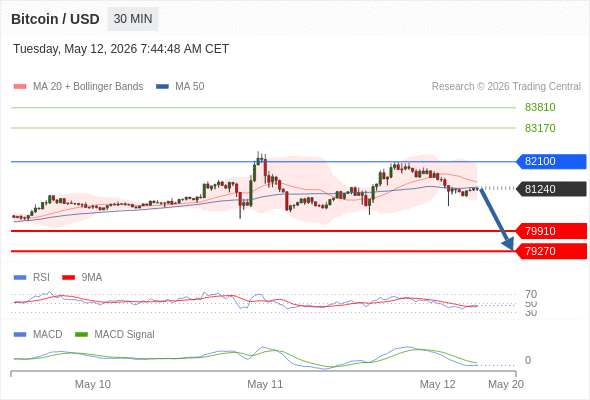Click the blue MACD legend marker
The width and height of the screenshot is (590, 400).
click(x=20, y=335)
